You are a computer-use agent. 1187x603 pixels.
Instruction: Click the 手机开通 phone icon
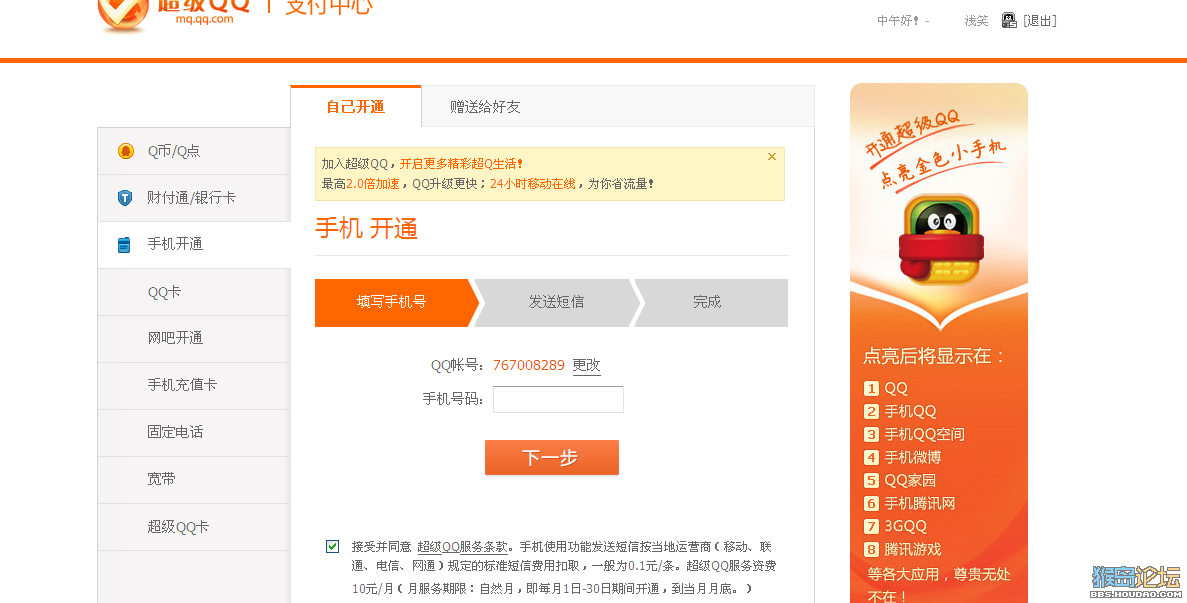[124, 244]
